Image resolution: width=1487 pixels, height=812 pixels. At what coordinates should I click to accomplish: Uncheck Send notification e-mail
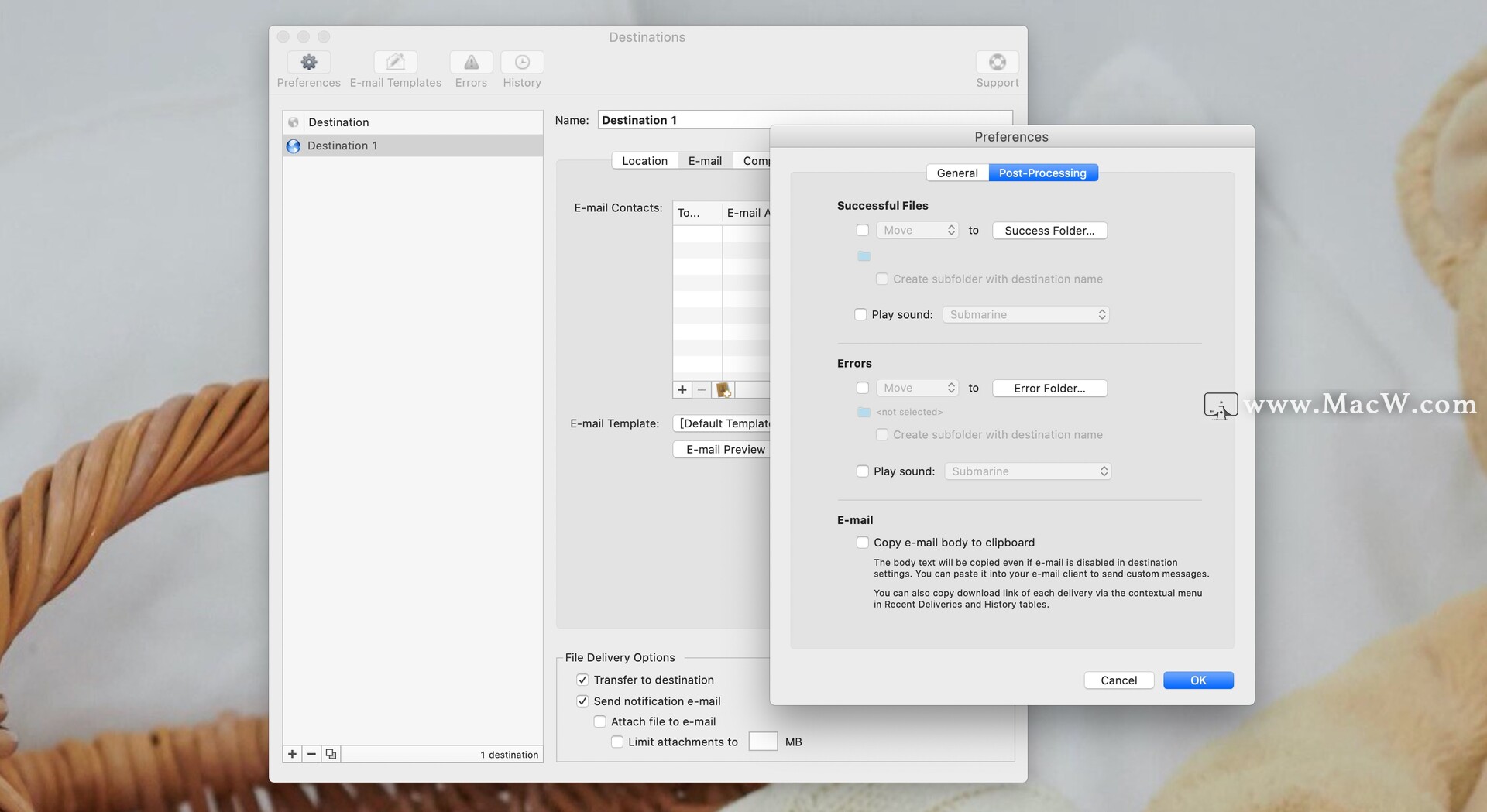tap(582, 701)
